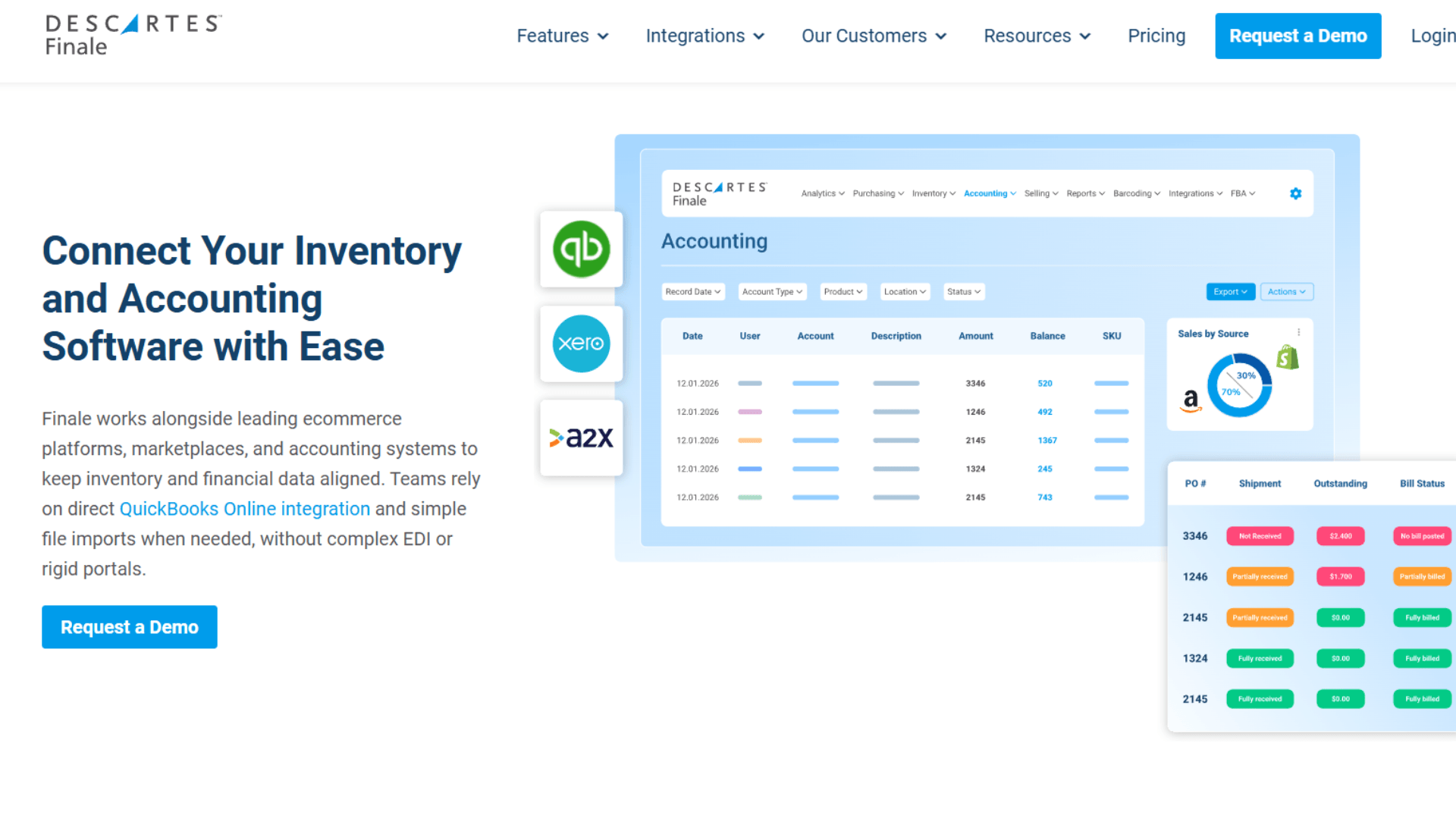Click the User column header

coord(750,336)
